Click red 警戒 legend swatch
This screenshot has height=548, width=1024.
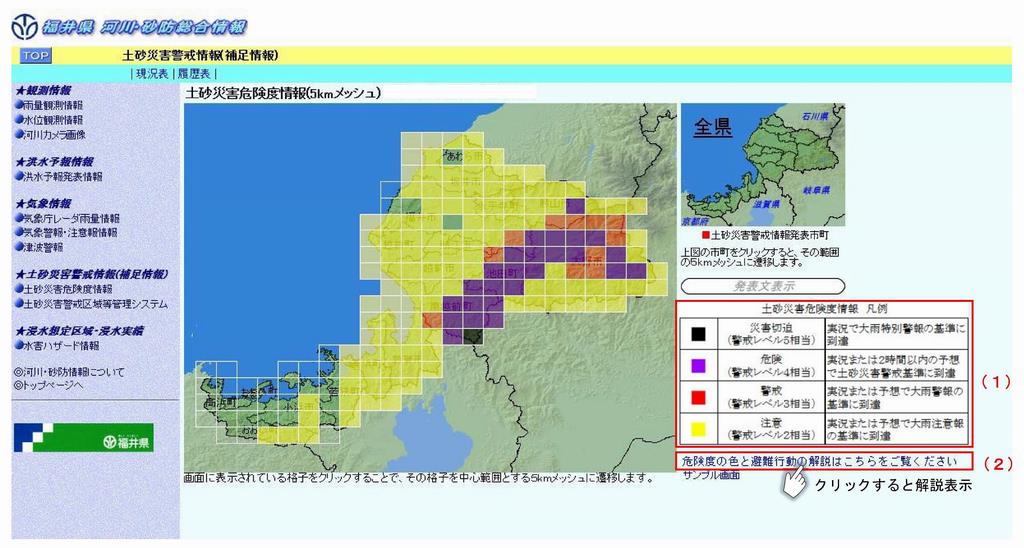(x=698, y=397)
